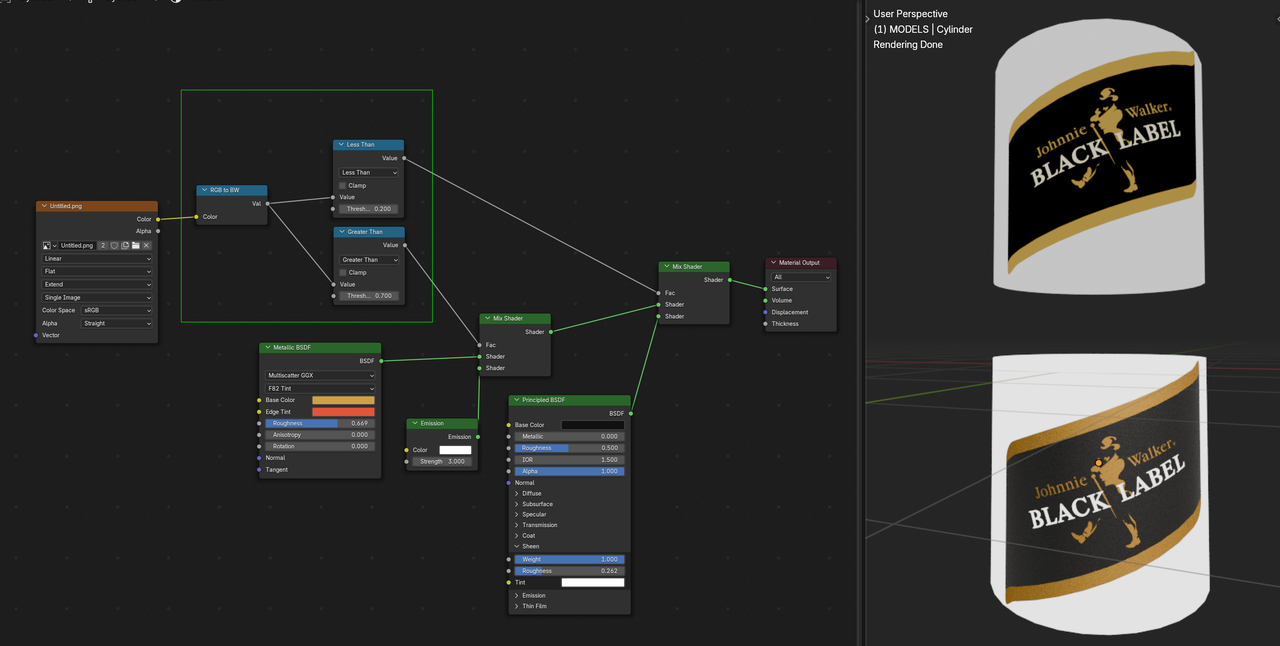The image size is (1280, 646).
Task: Enable Clamp on Less Than node
Action: pyautogui.click(x=343, y=185)
